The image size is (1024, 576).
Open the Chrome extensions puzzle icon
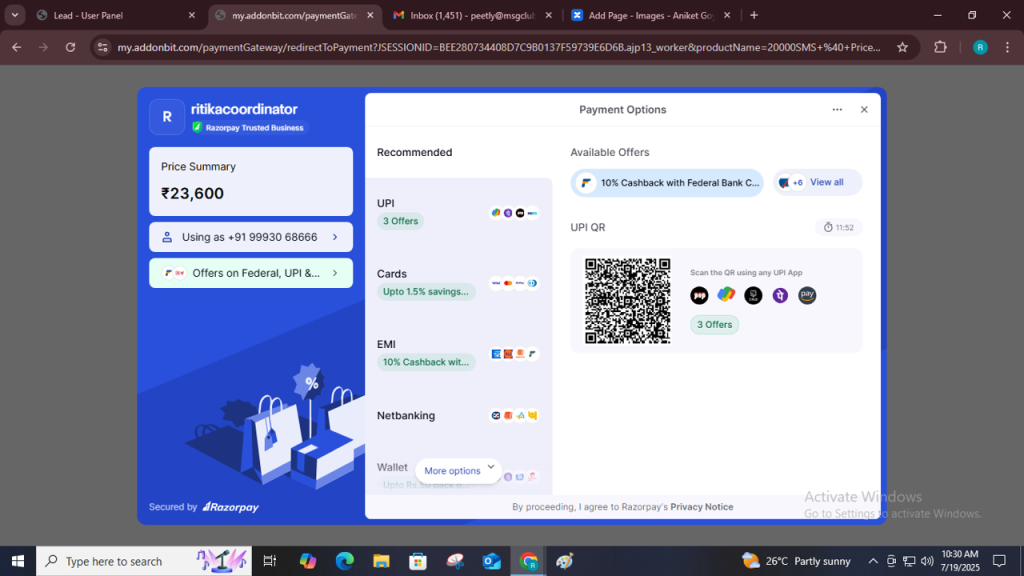[x=940, y=47]
